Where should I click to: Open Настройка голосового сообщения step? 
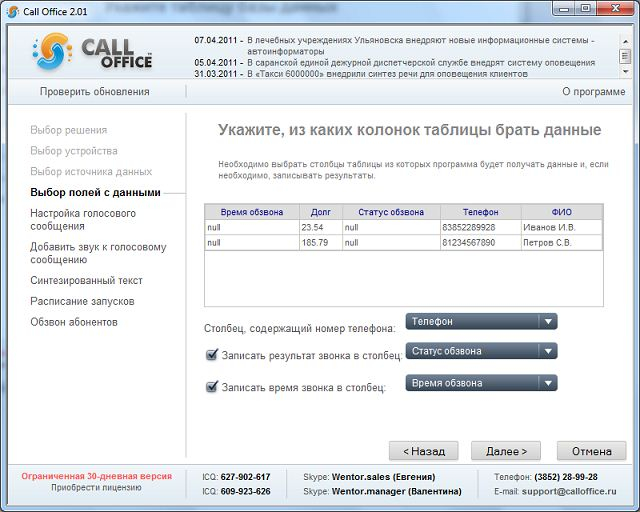coord(83,219)
